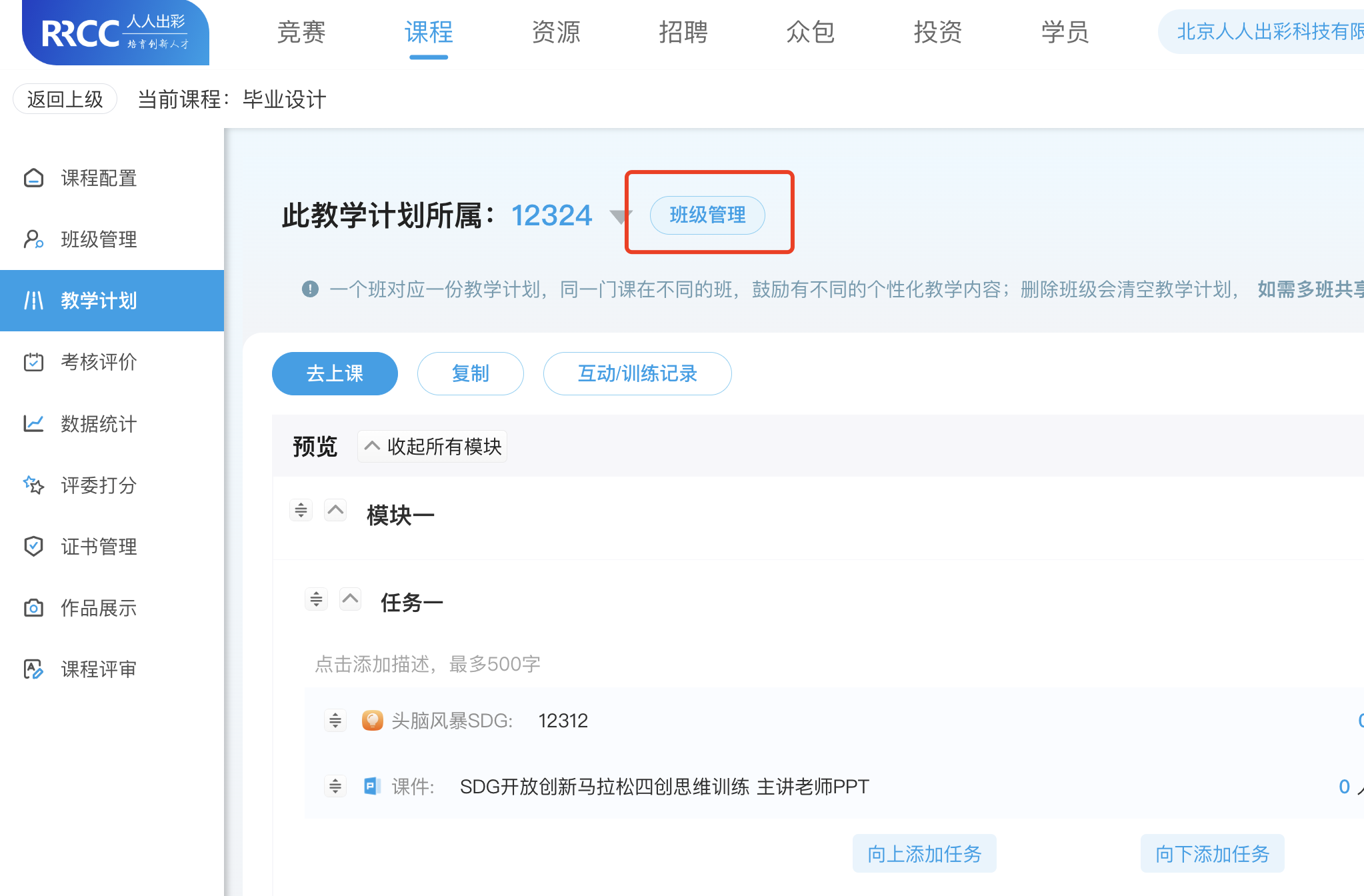Collapse 任务一 via the arrow
This screenshot has height=896, width=1364.
350,599
